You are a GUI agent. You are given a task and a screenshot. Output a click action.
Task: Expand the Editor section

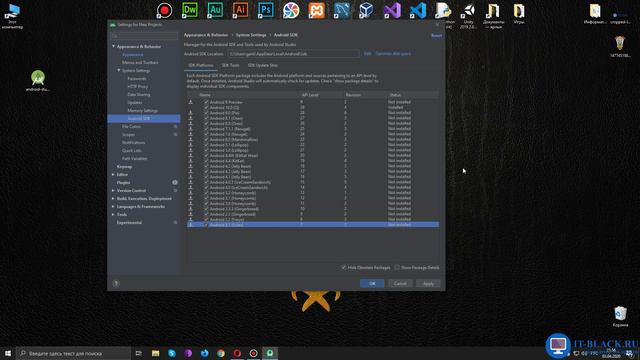[113, 174]
